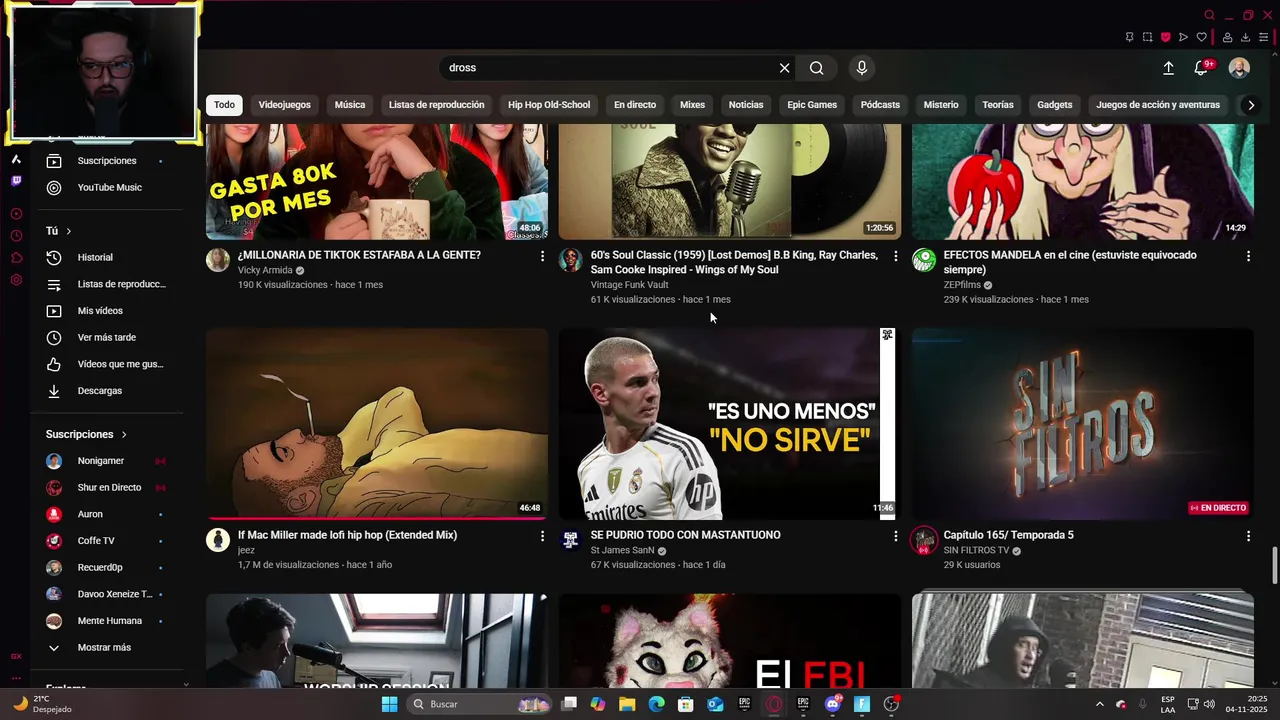Expand the Tú section chevron
Viewport: 1280px width, 720px height.
pyautogui.click(x=68, y=231)
